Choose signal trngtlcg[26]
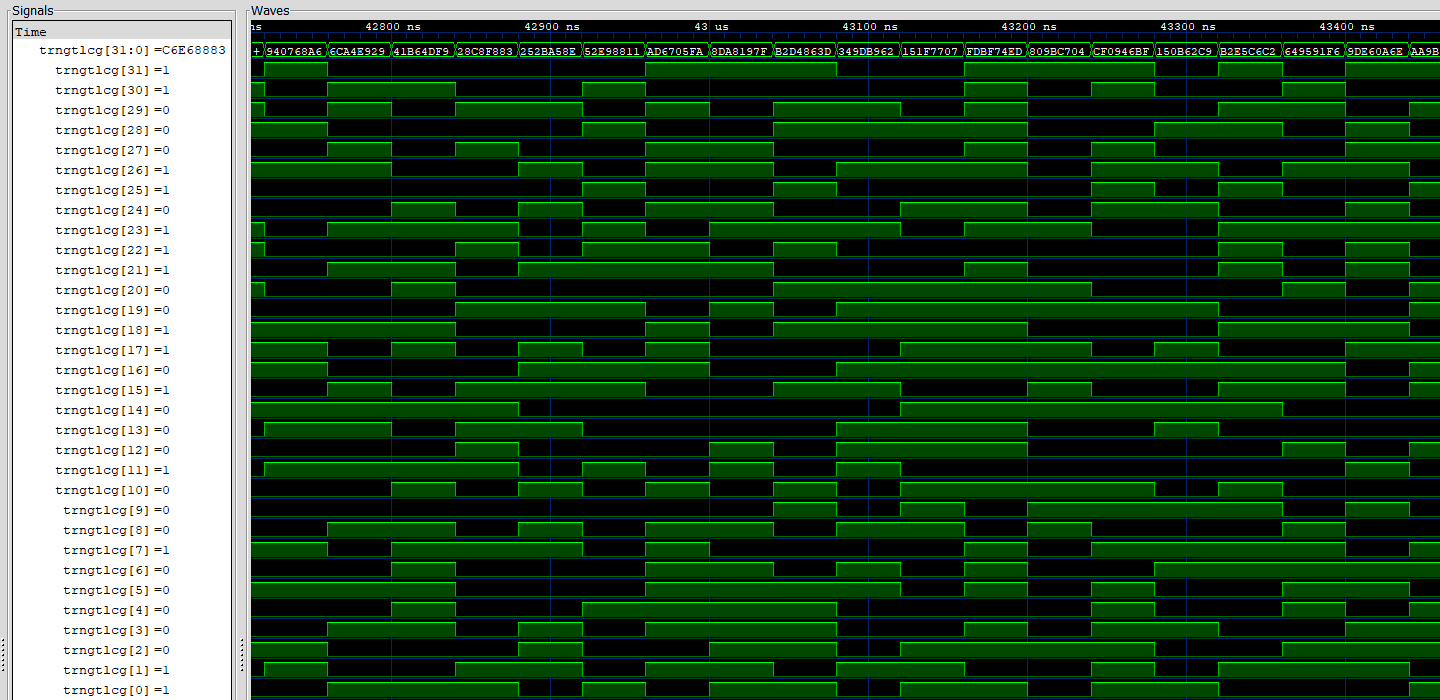Screen dimensions: 1440x700 (112, 170)
